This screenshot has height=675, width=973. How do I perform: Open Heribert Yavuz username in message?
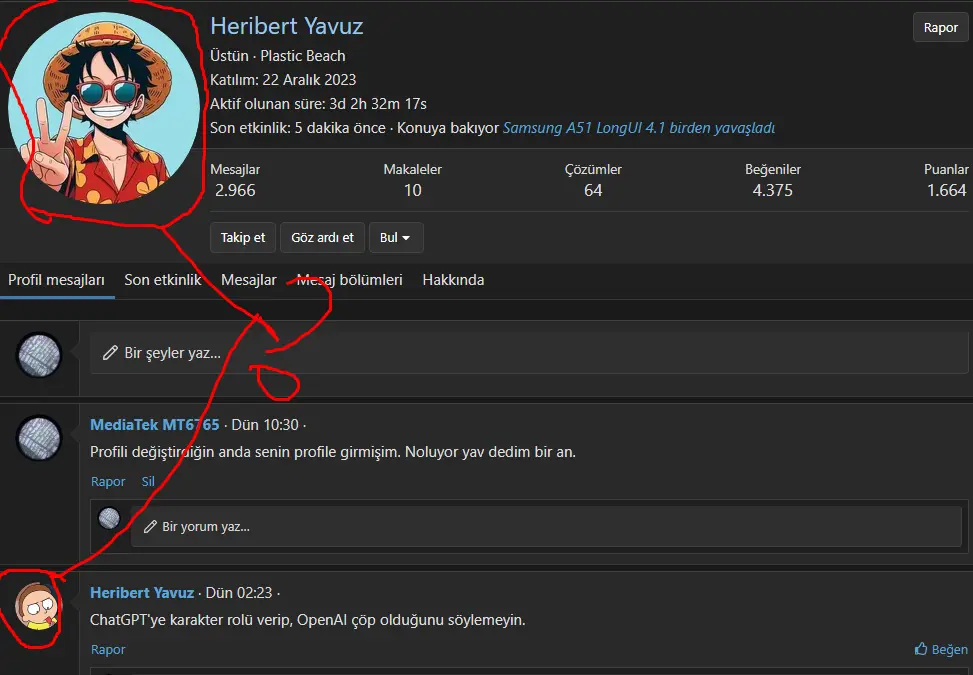pyautogui.click(x=142, y=593)
